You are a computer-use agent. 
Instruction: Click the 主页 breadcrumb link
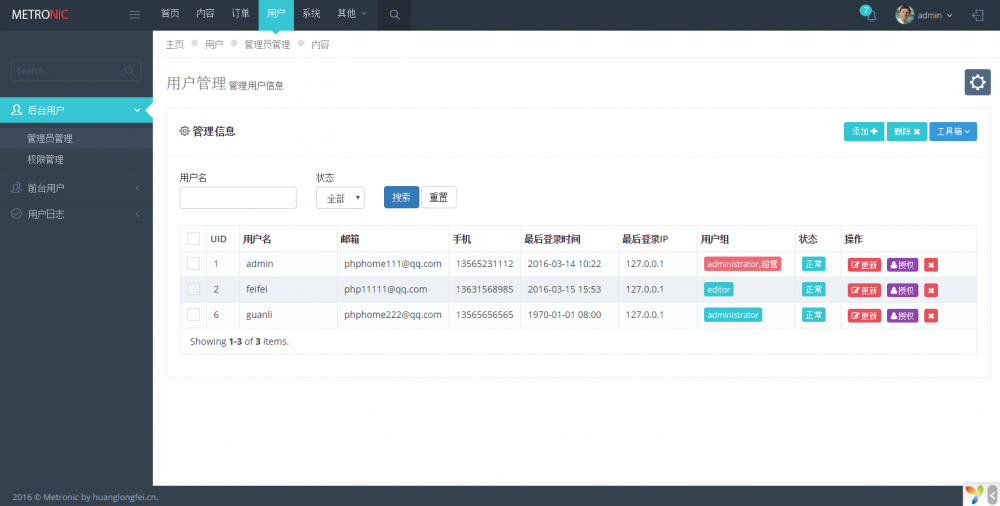(x=175, y=45)
